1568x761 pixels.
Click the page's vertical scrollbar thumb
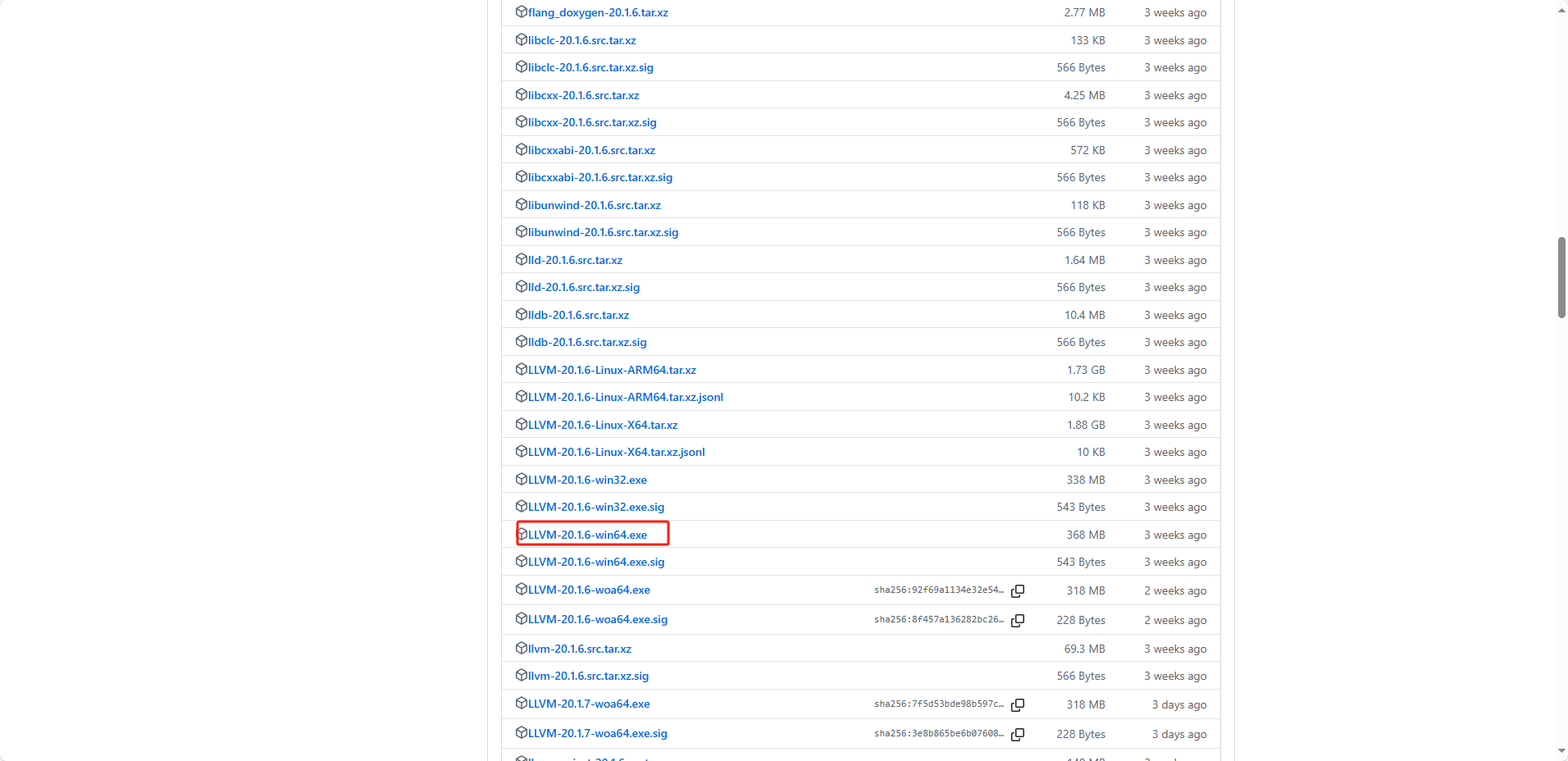[1561, 277]
